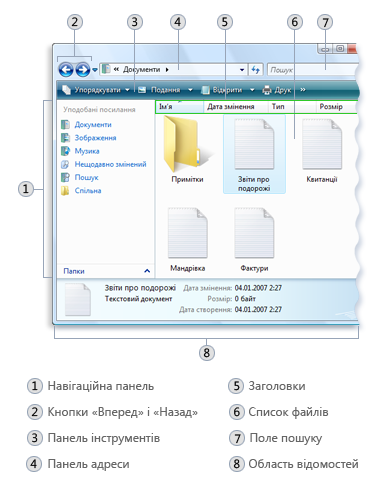The image size is (386, 494).
Task: Click the Примітки folder name label
Action: tap(187, 180)
